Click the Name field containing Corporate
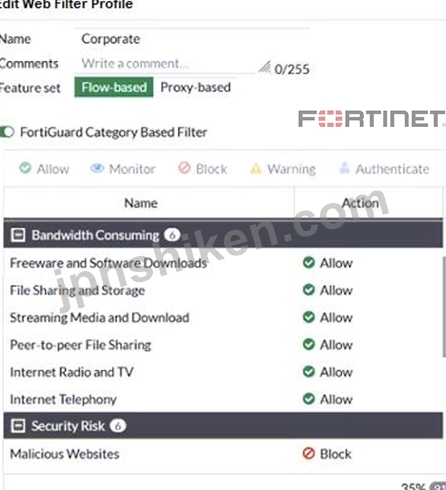 (x=193, y=39)
